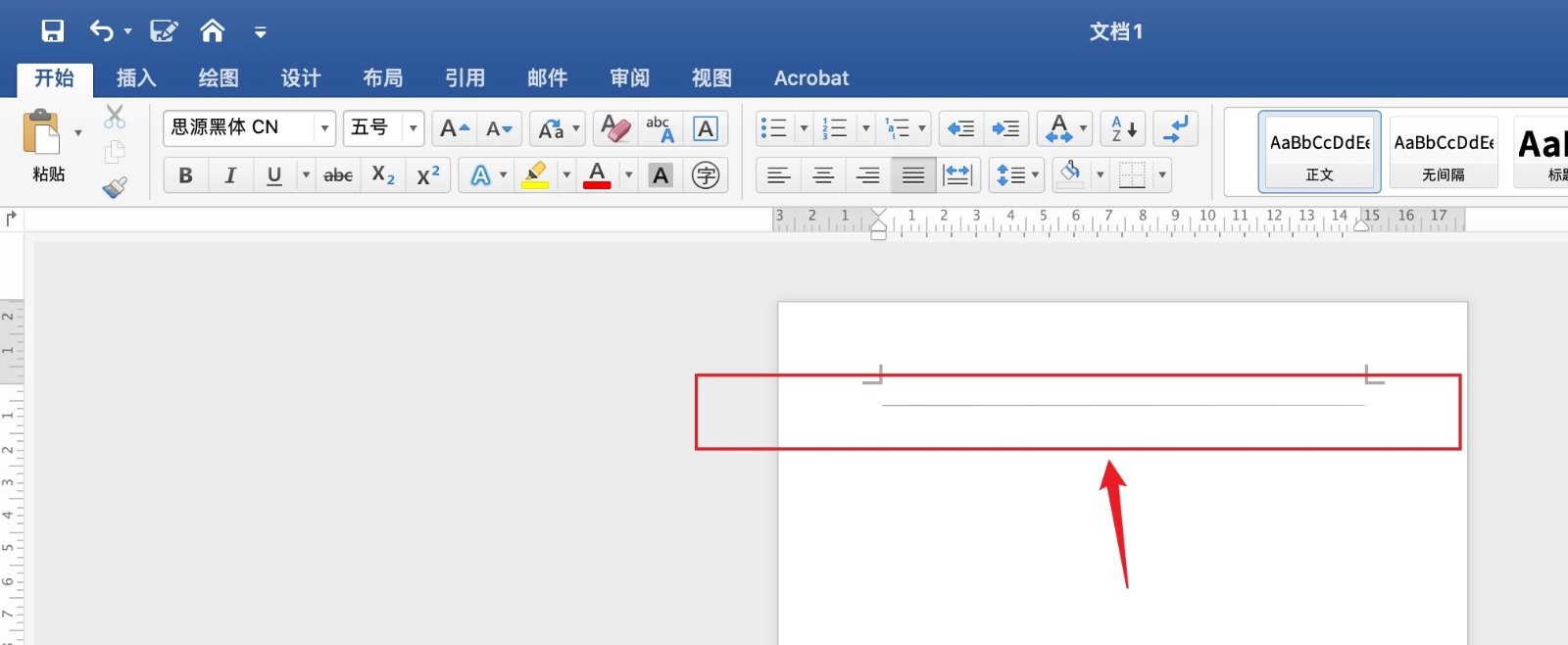Image resolution: width=1568 pixels, height=645 pixels.
Task: Click the distributed alignment icon
Action: click(957, 175)
